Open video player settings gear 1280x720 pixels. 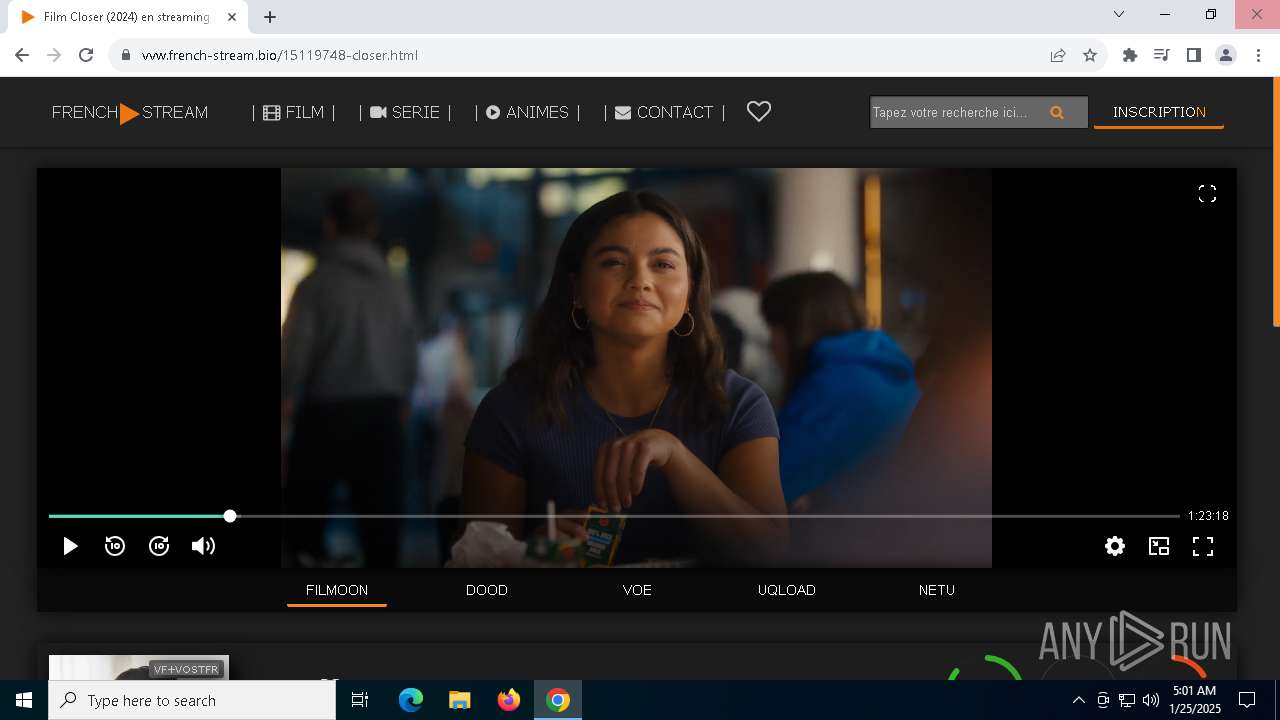1115,546
